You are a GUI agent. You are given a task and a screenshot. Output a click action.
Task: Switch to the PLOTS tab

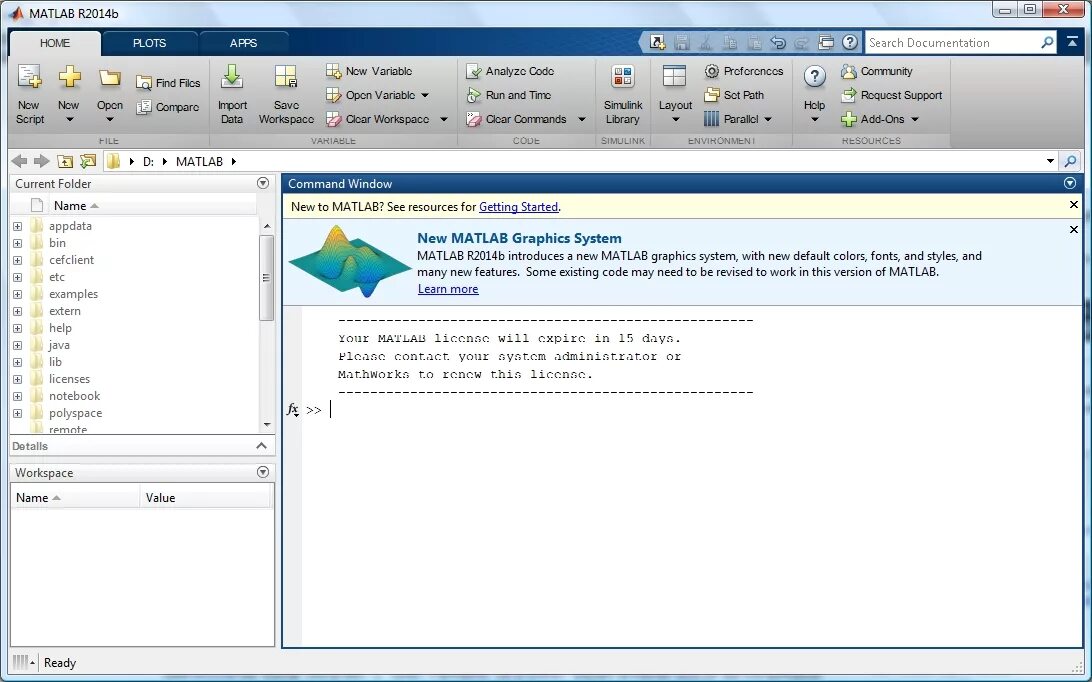(150, 43)
